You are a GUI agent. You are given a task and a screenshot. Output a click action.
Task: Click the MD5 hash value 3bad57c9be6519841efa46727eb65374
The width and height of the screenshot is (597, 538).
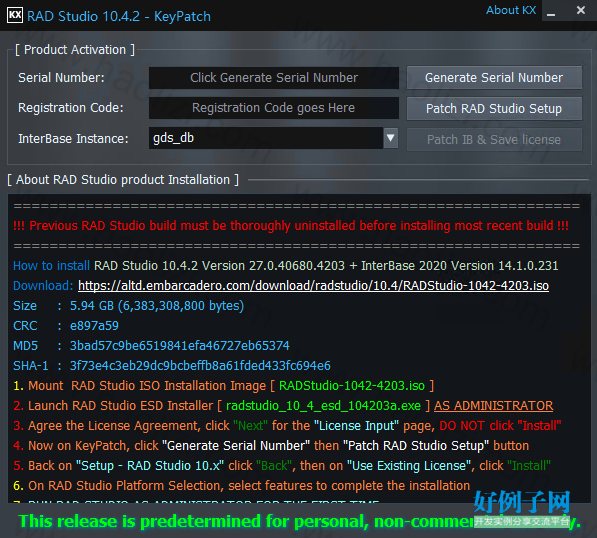pyautogui.click(x=180, y=345)
